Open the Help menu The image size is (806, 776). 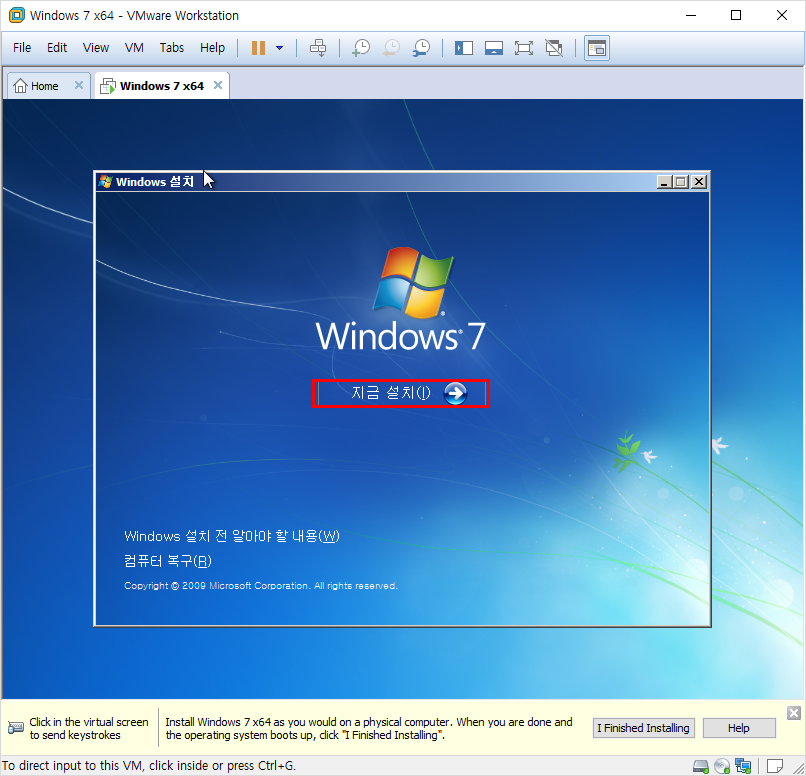point(212,48)
